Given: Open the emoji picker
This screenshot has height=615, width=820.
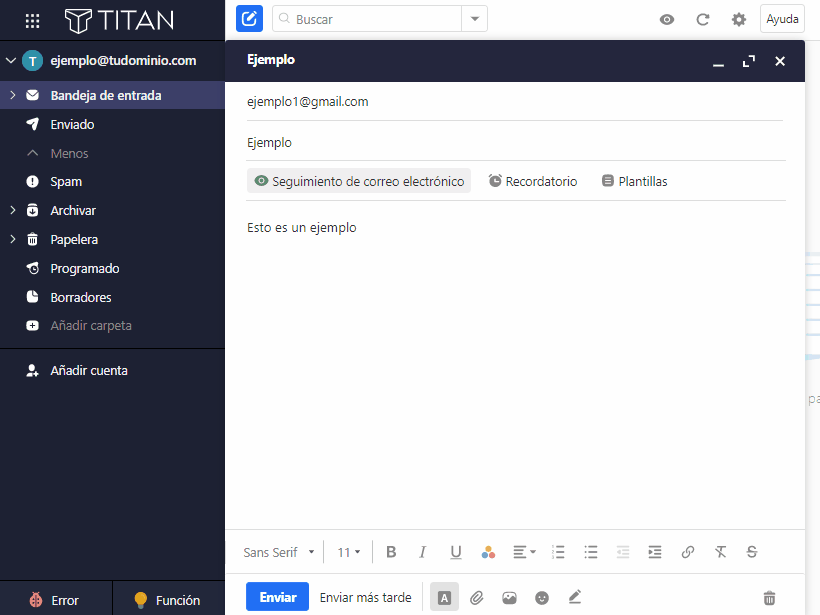Looking at the screenshot, I should [542, 597].
